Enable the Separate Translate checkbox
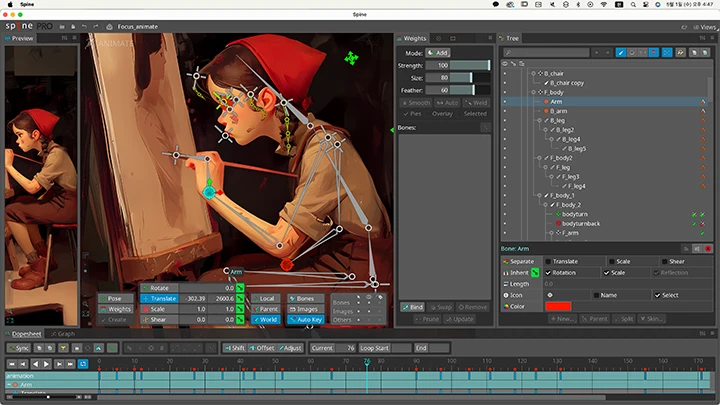The height and width of the screenshot is (405, 720). click(548, 261)
